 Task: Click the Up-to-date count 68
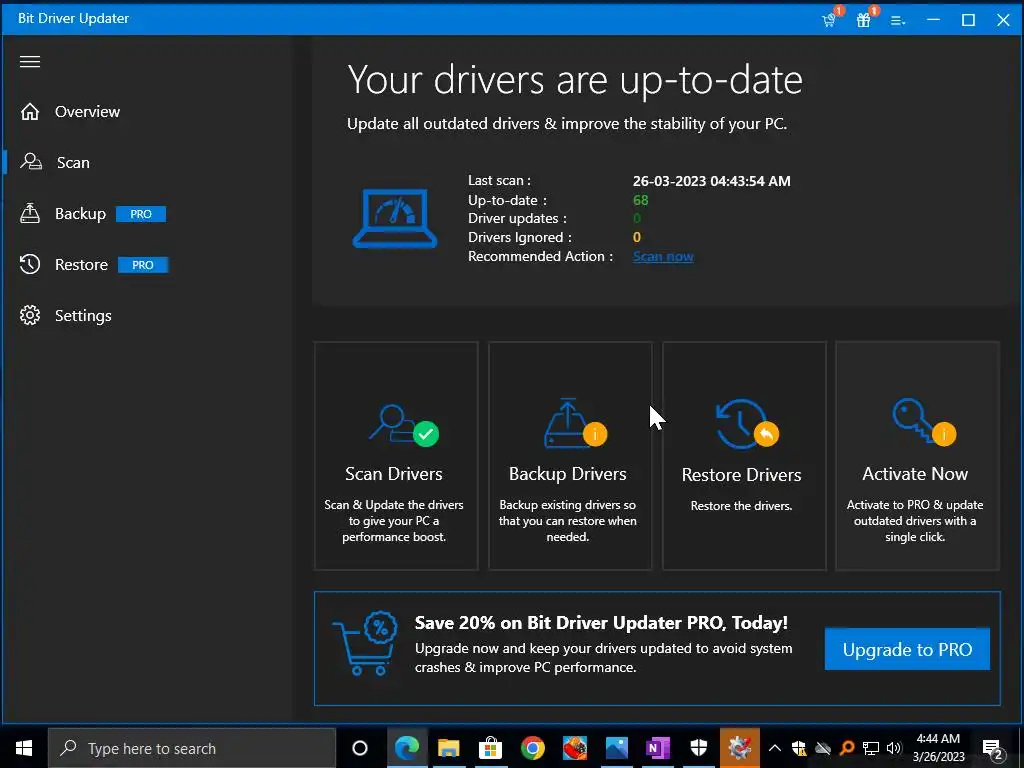point(641,200)
